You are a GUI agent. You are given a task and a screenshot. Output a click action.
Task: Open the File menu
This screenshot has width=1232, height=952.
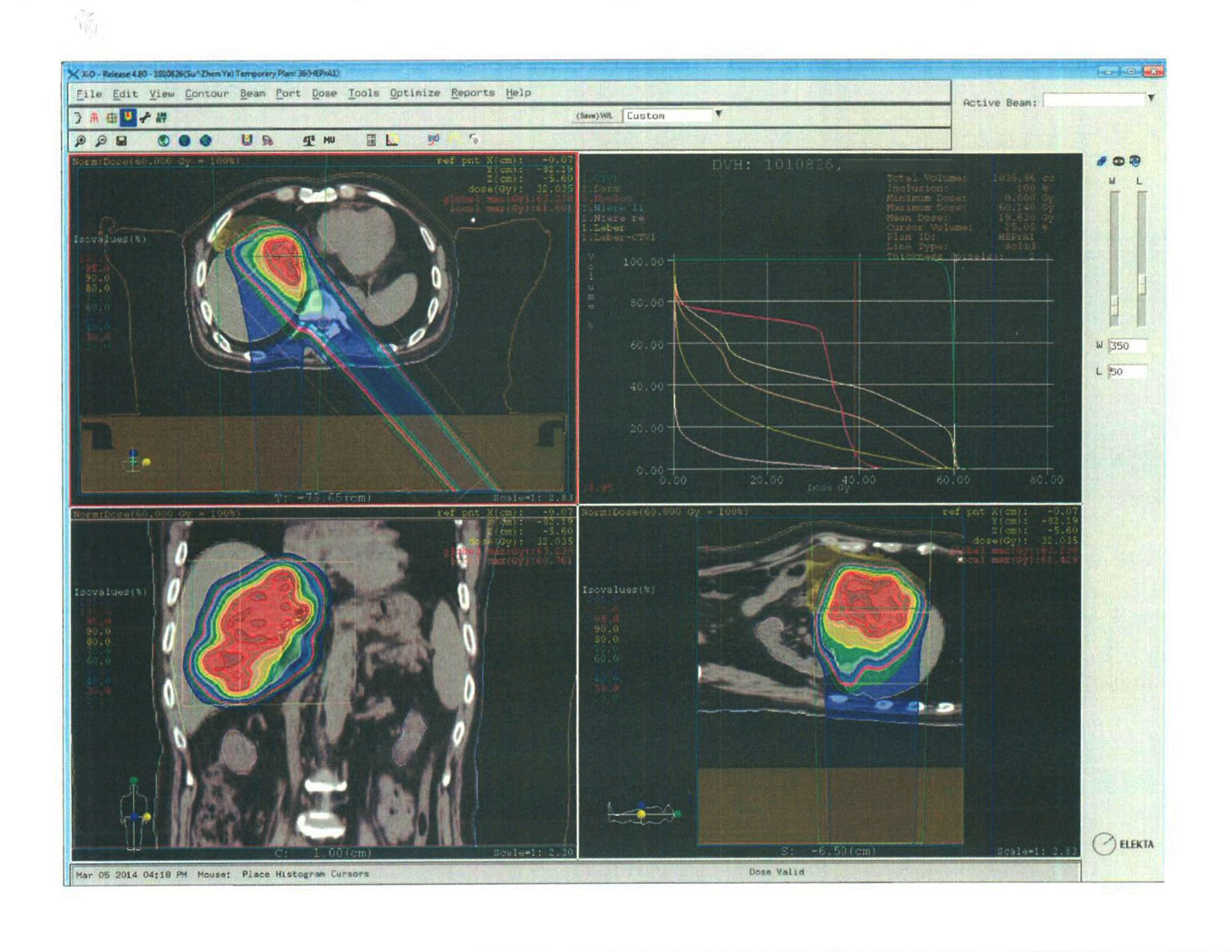click(x=89, y=94)
